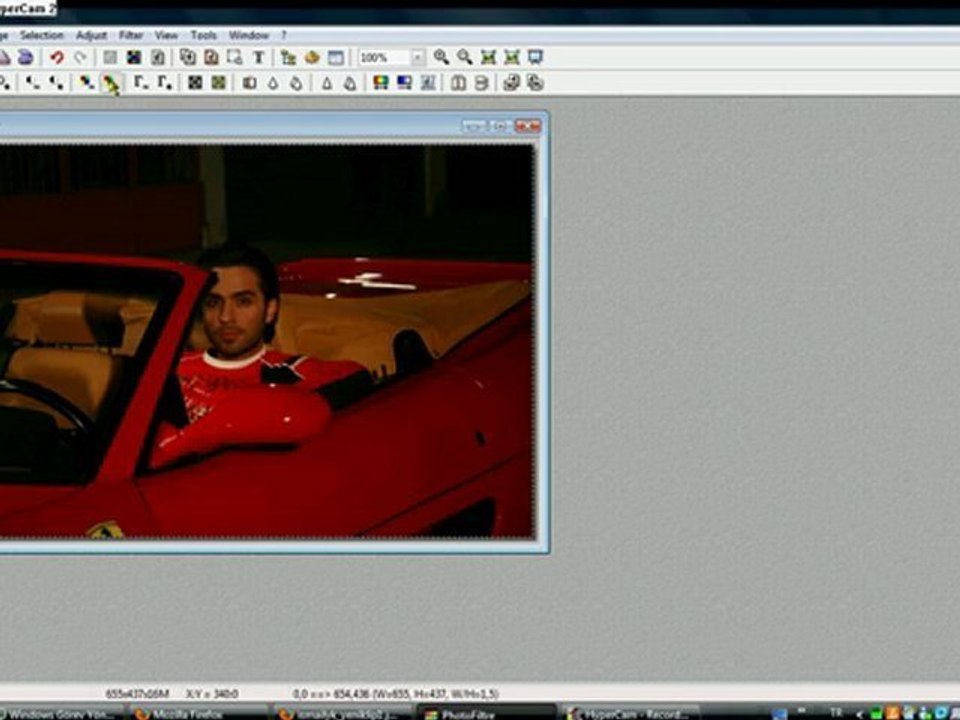Image resolution: width=960 pixels, height=720 pixels.
Task: Click the Zoom out magnifier icon
Action: pyautogui.click(x=464, y=58)
